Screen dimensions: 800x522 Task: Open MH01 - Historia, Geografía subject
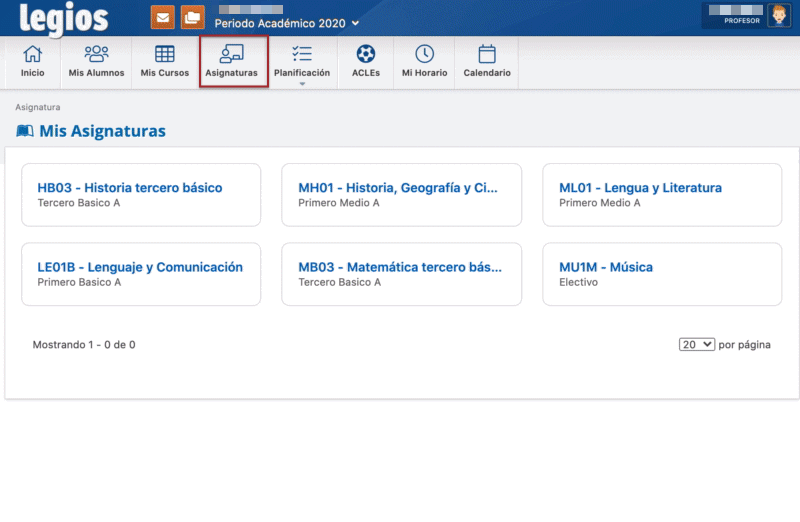click(x=398, y=188)
